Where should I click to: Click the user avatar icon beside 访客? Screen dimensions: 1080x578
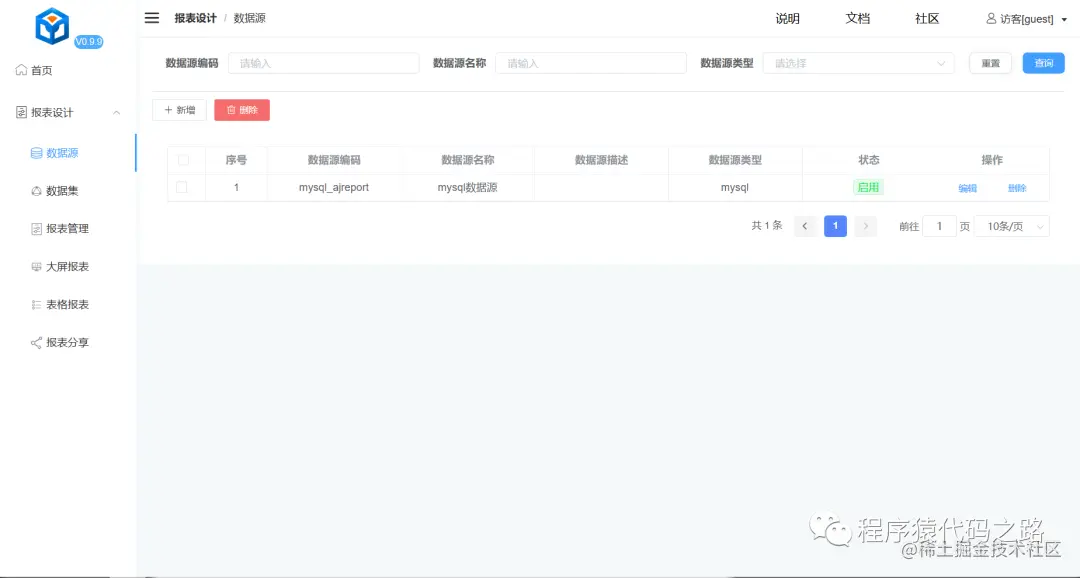(x=991, y=19)
